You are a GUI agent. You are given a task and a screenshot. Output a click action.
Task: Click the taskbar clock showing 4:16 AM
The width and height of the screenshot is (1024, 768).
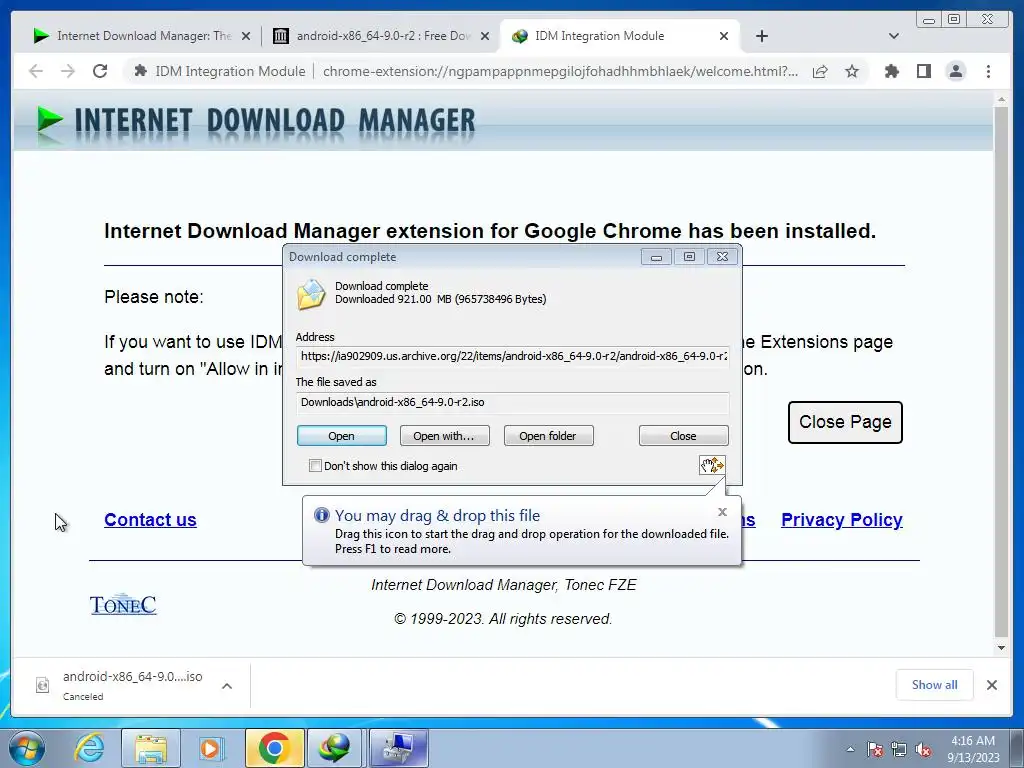[973, 749]
